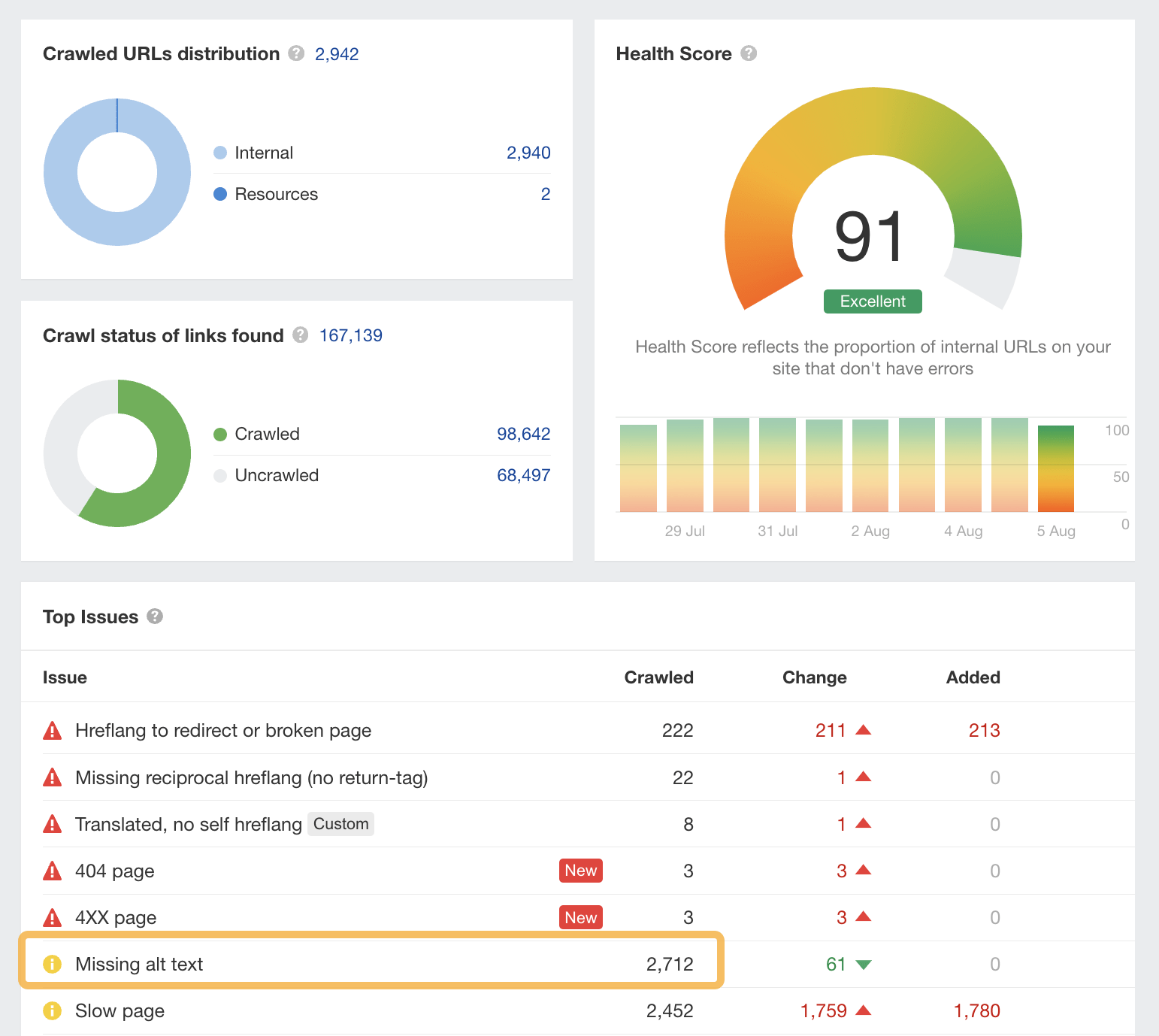The width and height of the screenshot is (1159, 1036).
Task: Click the 167,139 links found total
Action: click(x=350, y=335)
